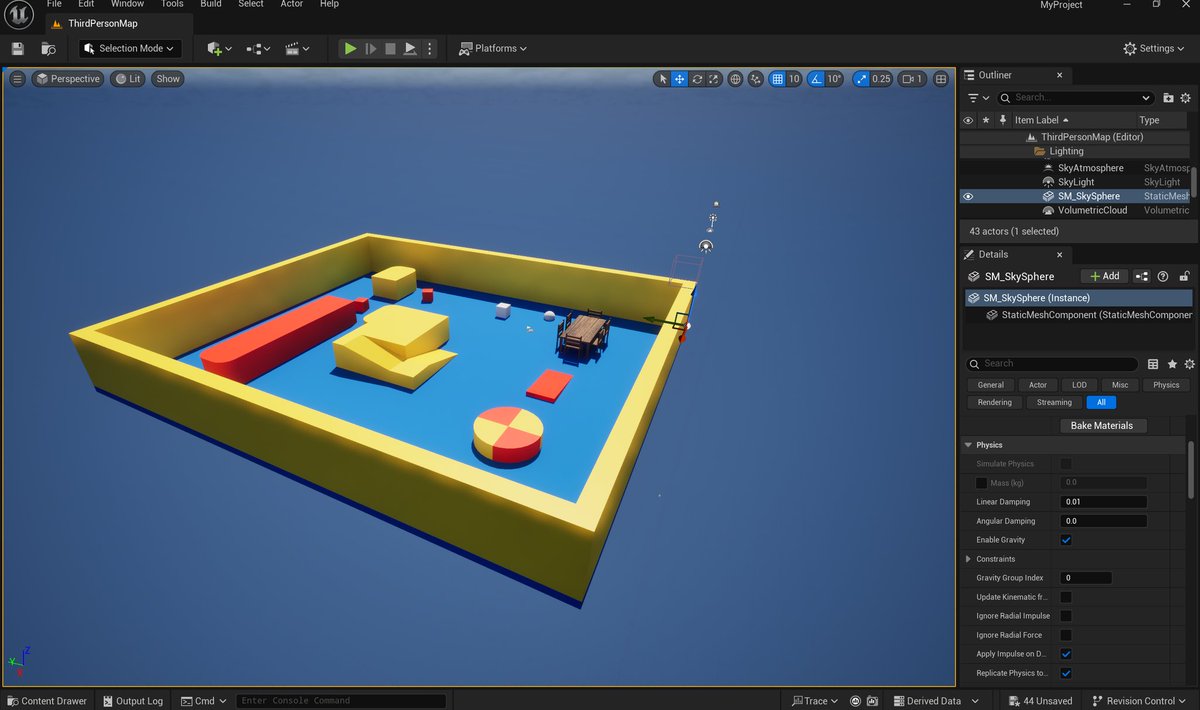The image size is (1200, 710).
Task: Open the Selection Mode dropdown
Action: tap(129, 48)
